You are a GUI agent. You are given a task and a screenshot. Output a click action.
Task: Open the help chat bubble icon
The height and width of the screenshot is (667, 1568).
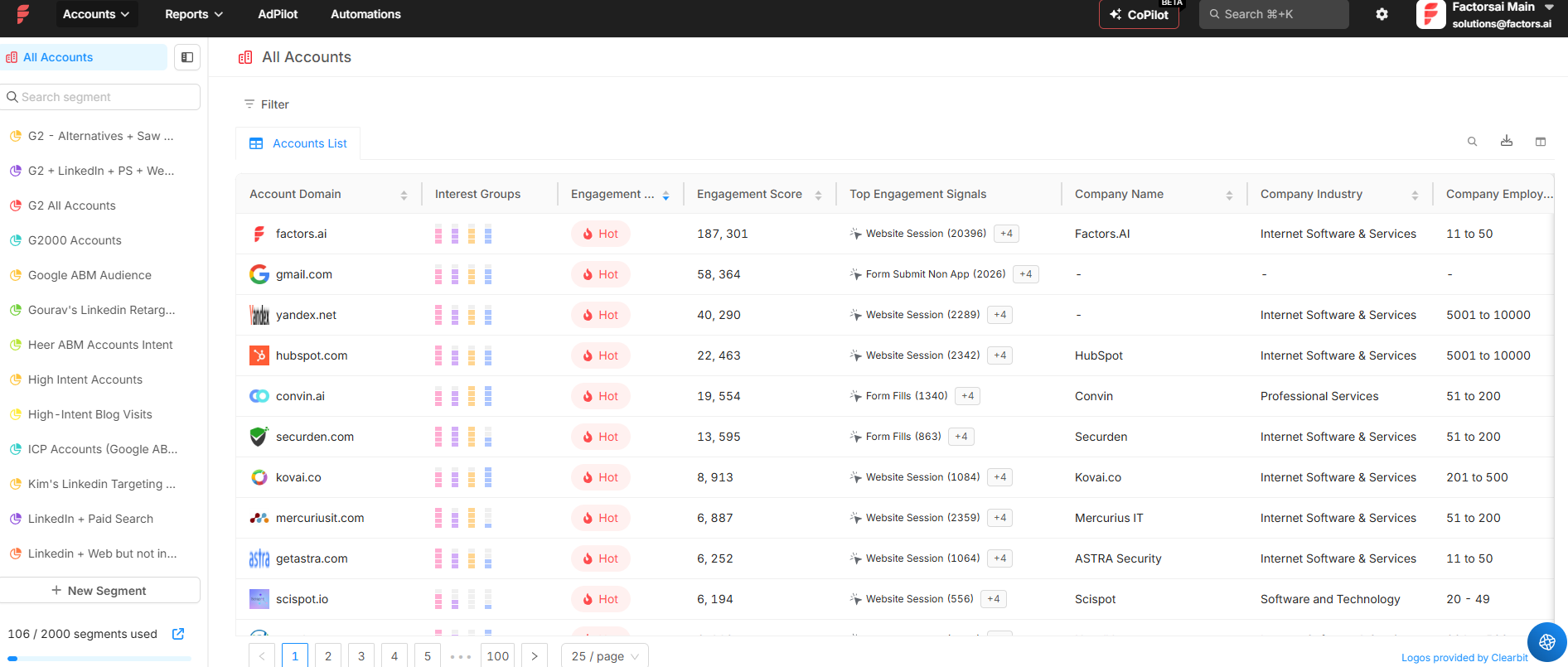tap(1547, 642)
